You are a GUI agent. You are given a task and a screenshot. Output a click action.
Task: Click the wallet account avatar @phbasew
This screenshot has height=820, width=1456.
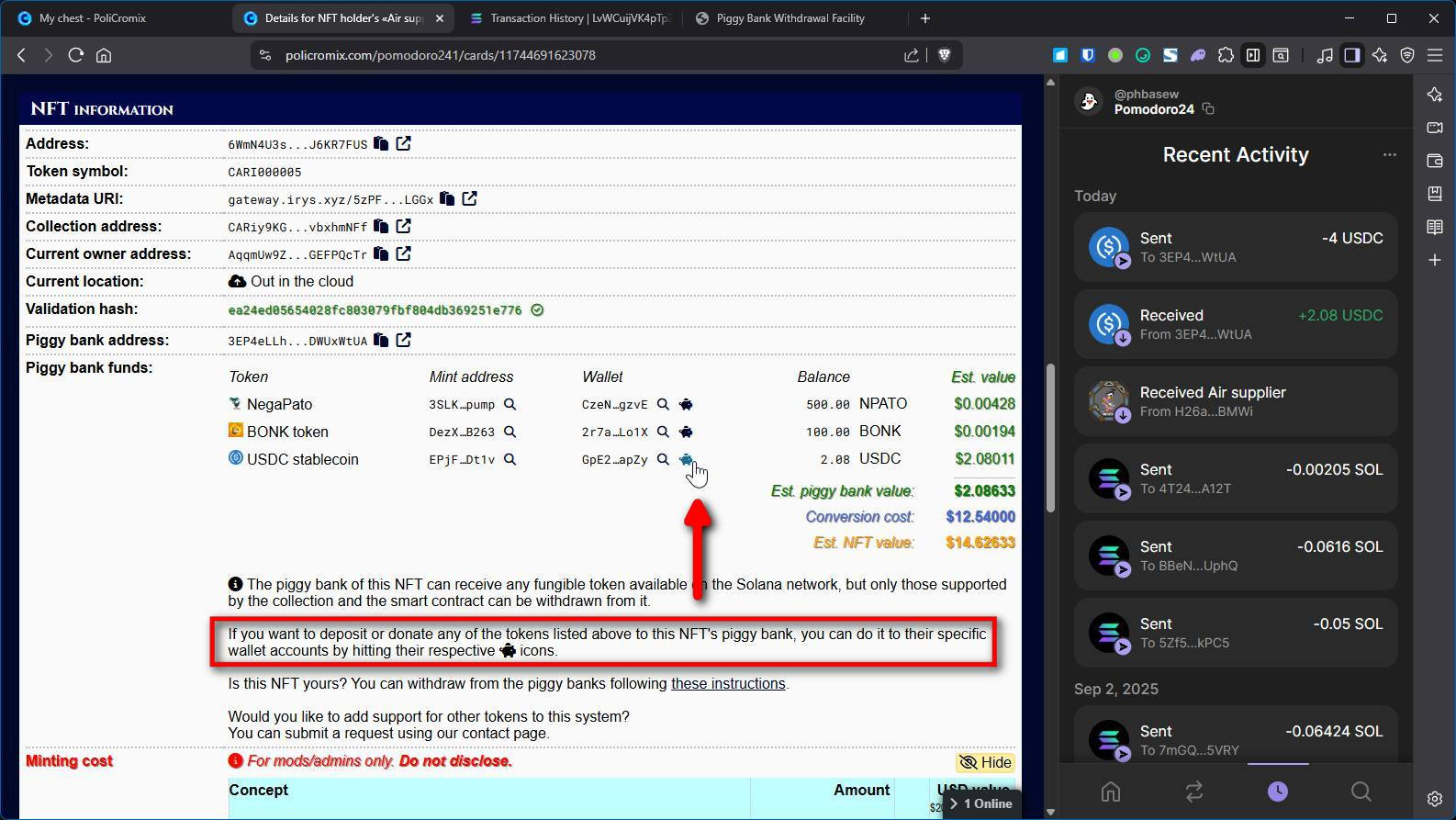1090,102
